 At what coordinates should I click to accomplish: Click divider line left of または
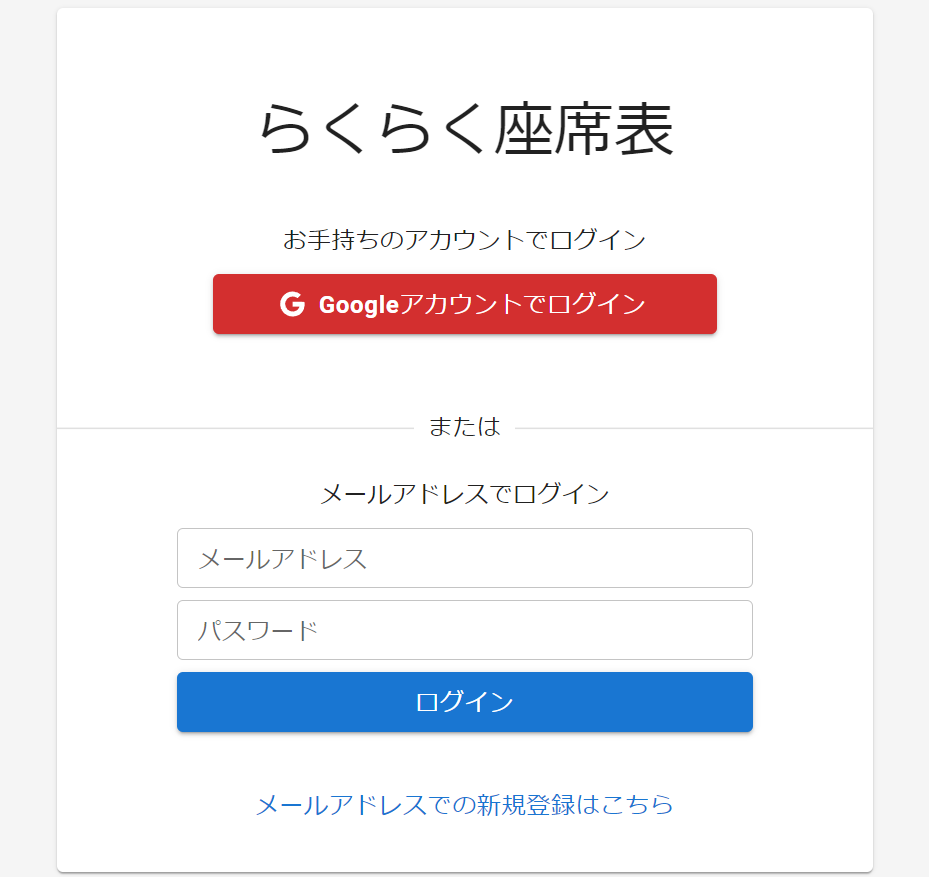[235, 428]
